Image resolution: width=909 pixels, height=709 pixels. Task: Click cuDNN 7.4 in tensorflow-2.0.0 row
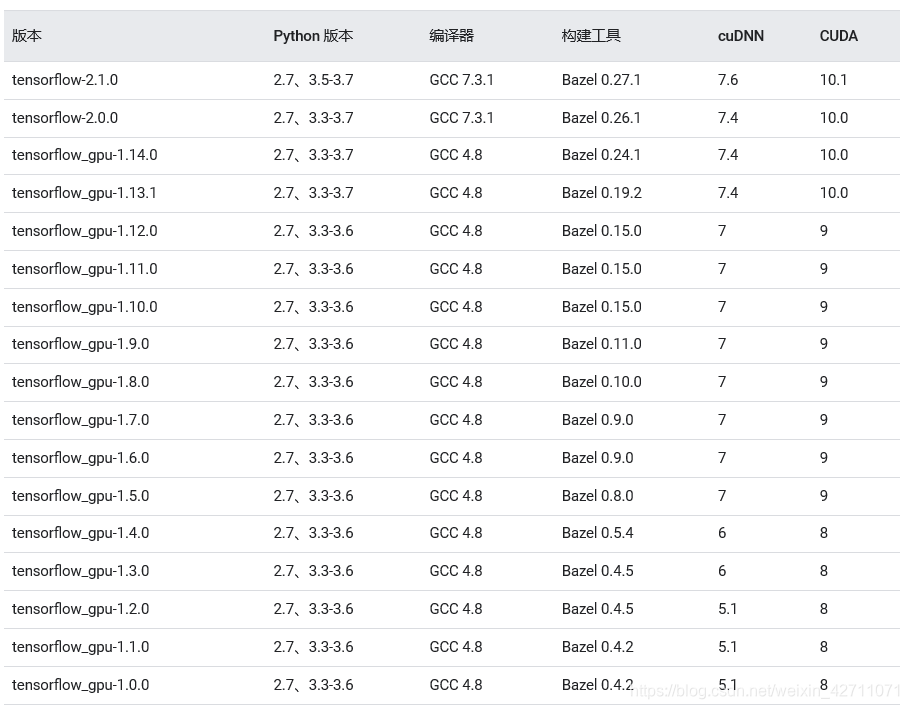728,118
